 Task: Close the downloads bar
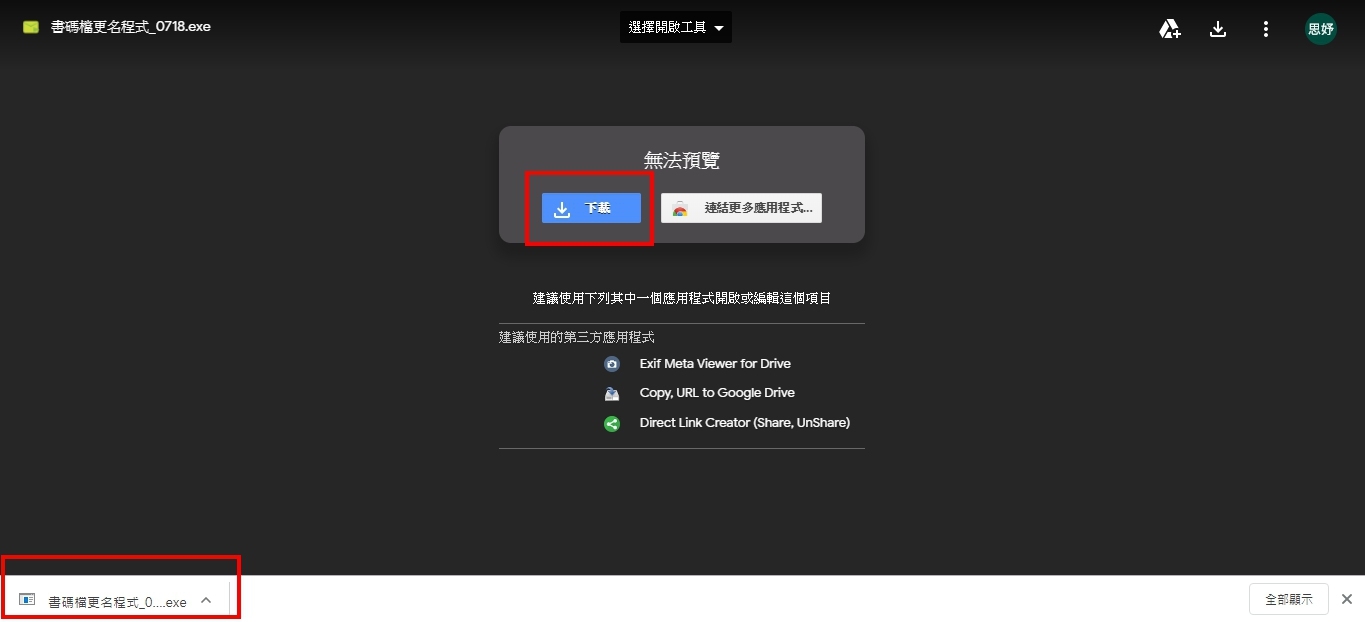point(1346,599)
